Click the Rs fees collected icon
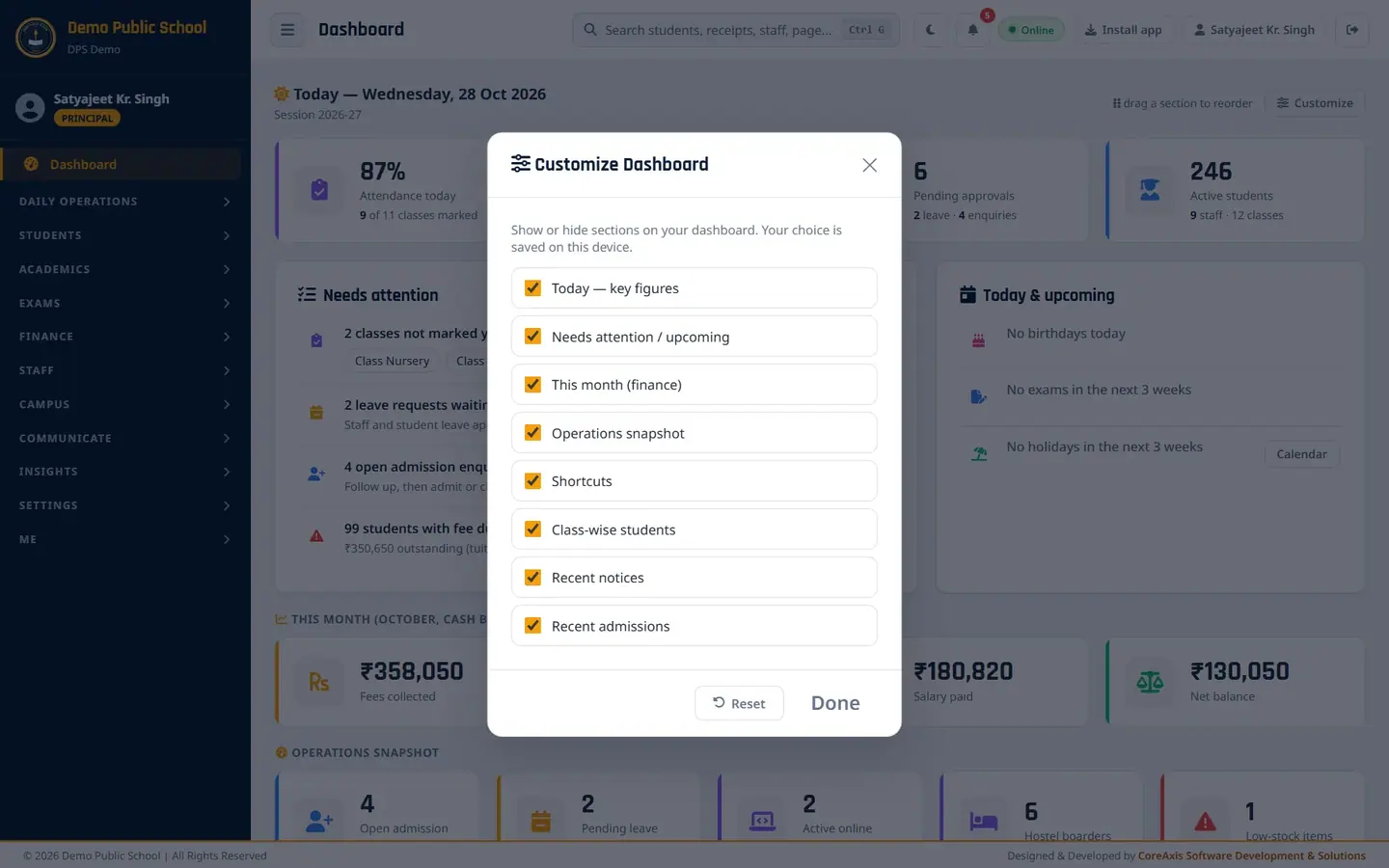1389x868 pixels. [x=319, y=682]
